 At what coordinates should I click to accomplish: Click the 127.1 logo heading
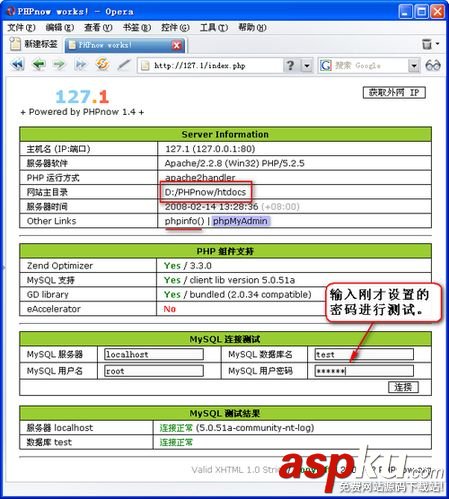[x=82, y=97]
